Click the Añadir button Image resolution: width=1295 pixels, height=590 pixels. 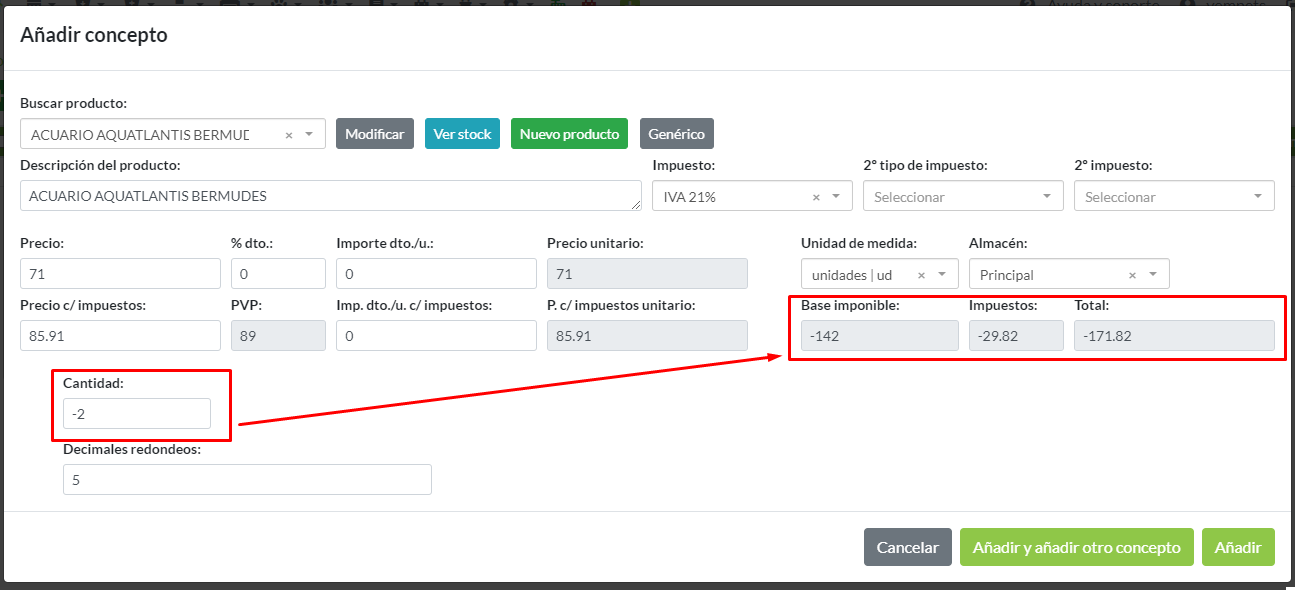click(1237, 547)
